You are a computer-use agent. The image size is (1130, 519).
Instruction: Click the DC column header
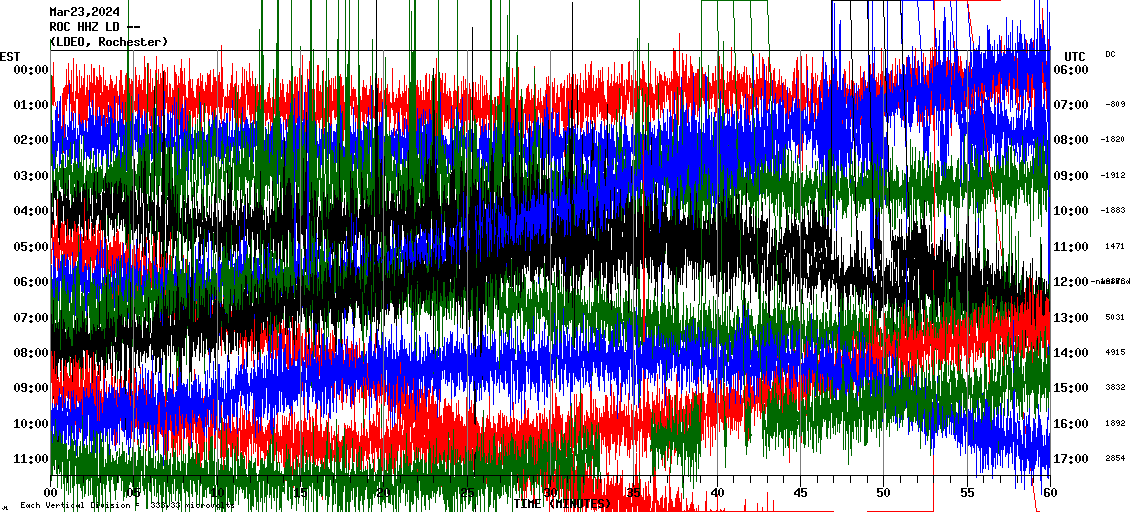tap(1110, 54)
